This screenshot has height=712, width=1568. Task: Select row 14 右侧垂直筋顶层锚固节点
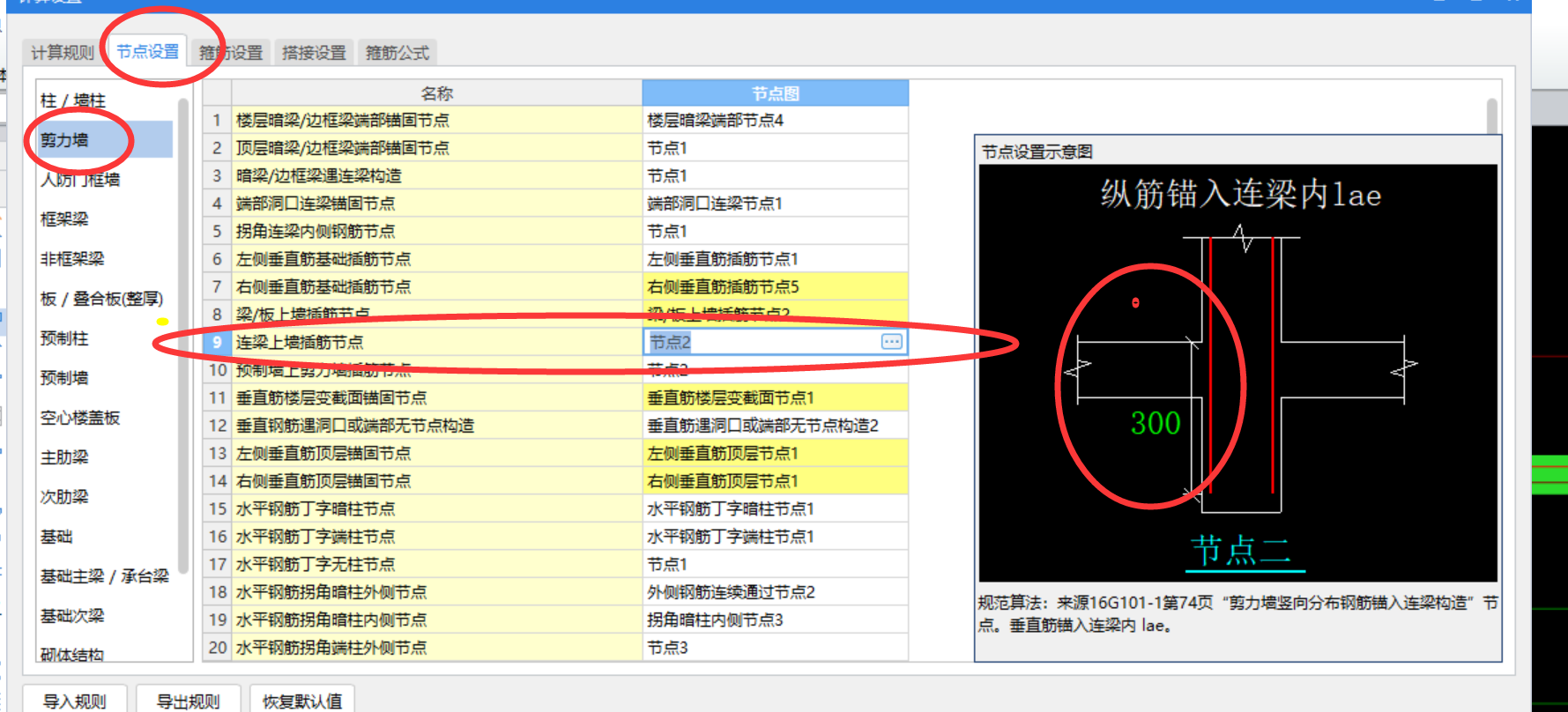coord(437,481)
